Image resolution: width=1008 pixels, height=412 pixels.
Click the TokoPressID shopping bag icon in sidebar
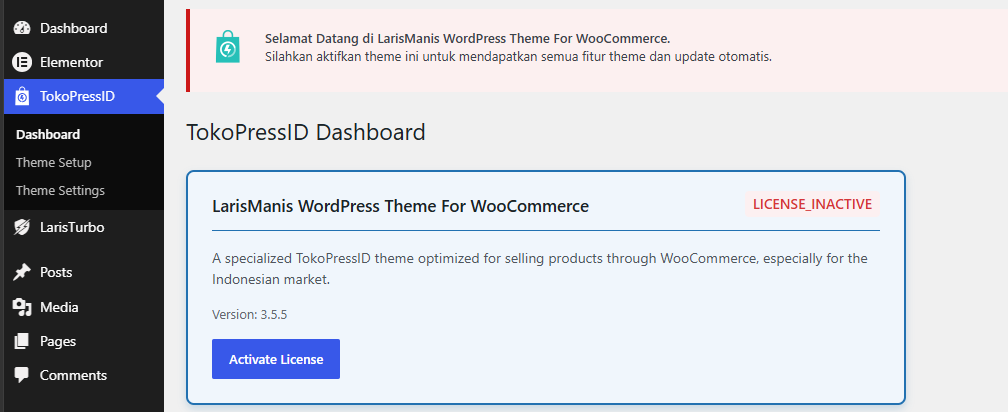pyautogui.click(x=22, y=97)
